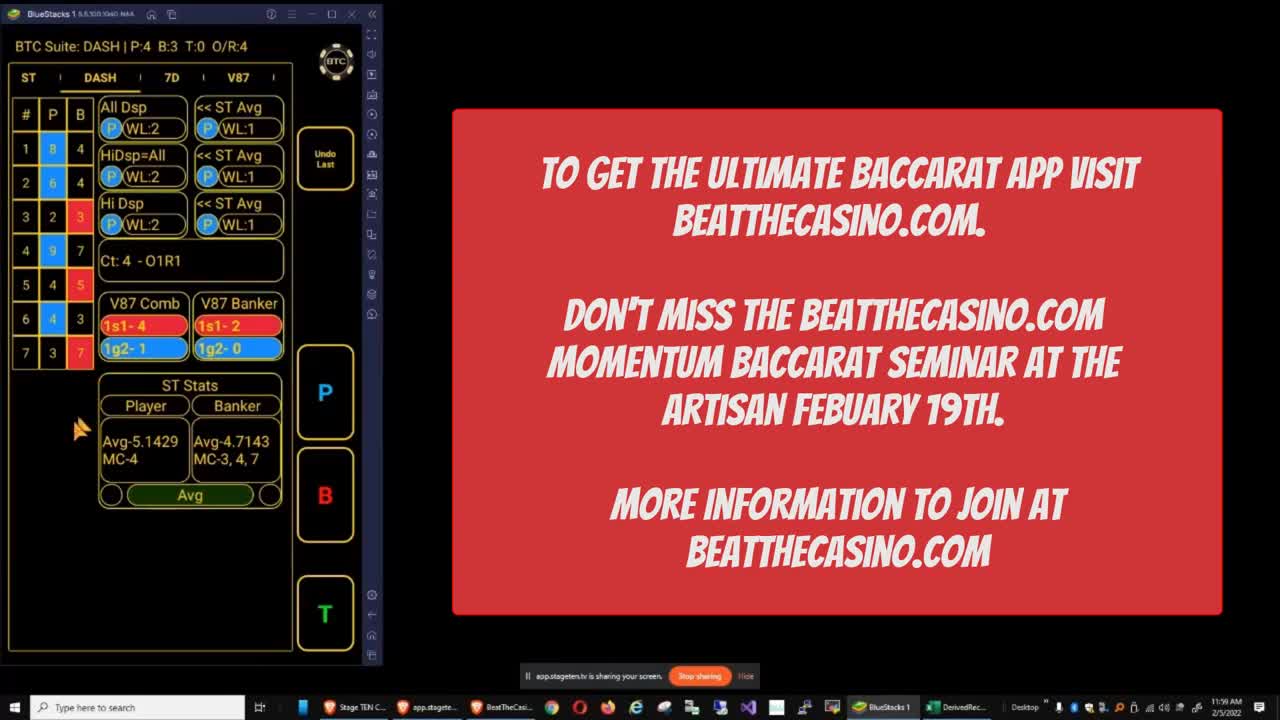The image size is (1280, 720).
Task: Switch to BeatTheCasino Brave taskbar window
Action: click(502, 707)
